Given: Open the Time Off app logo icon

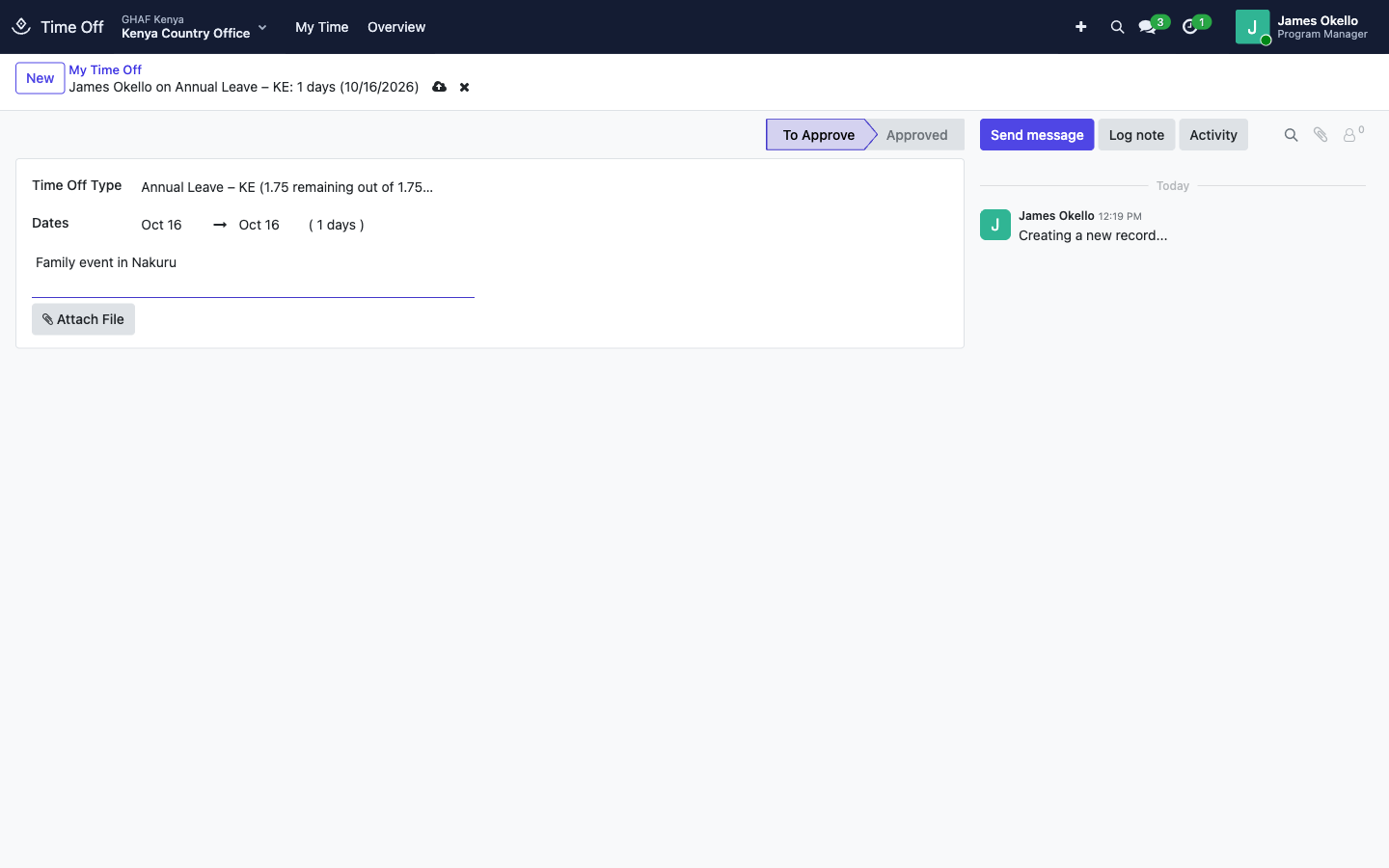Looking at the screenshot, I should [x=21, y=27].
